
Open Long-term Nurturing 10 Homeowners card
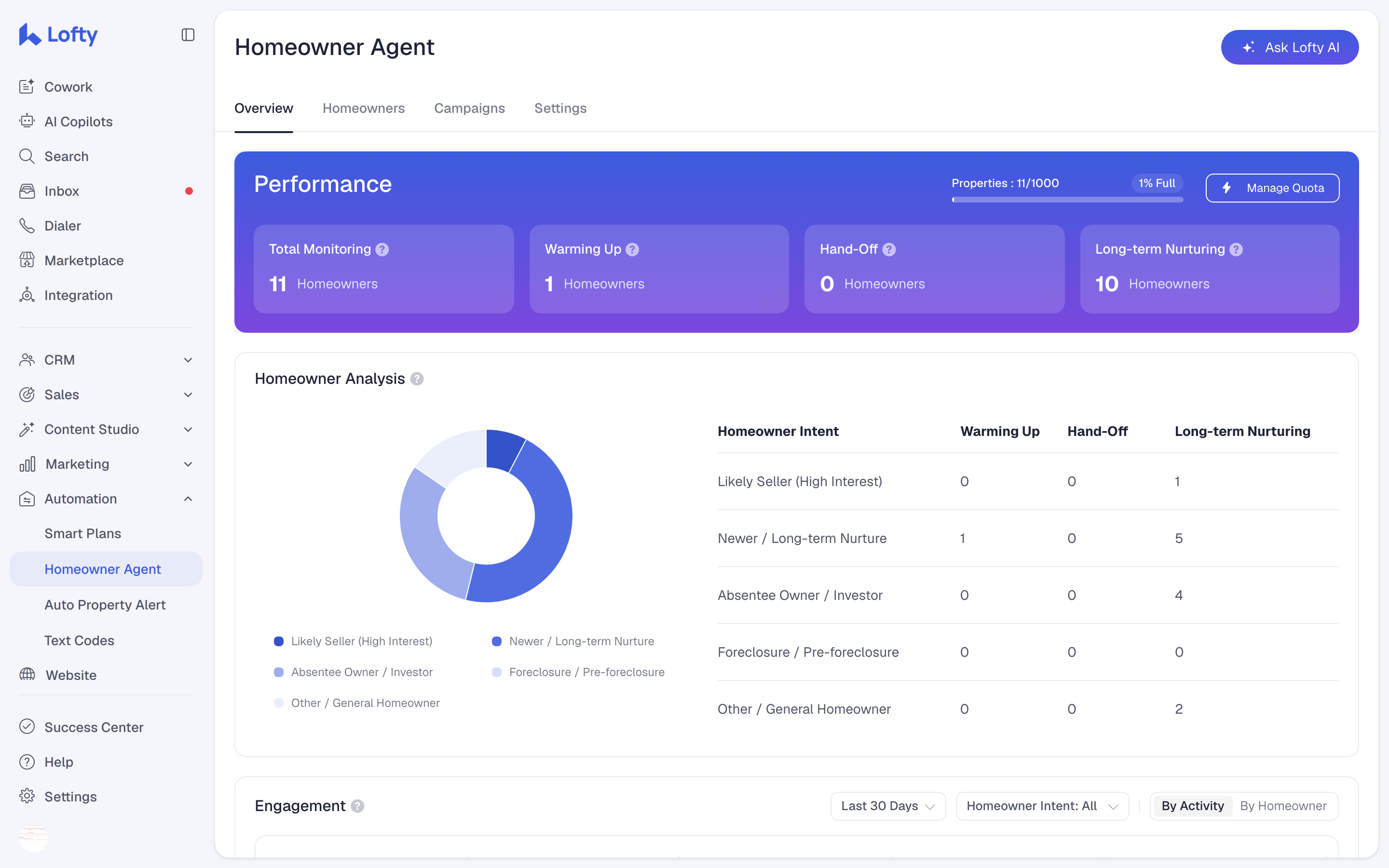tap(1210, 269)
